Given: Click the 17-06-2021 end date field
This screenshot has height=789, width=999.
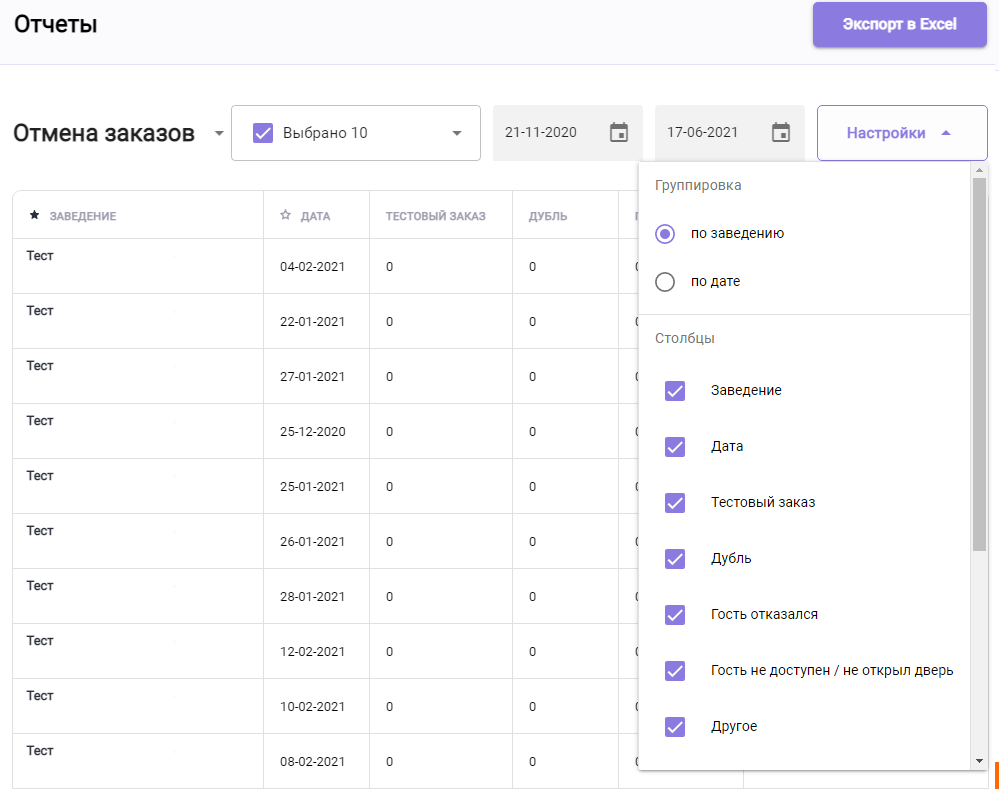Looking at the screenshot, I should pos(729,133).
